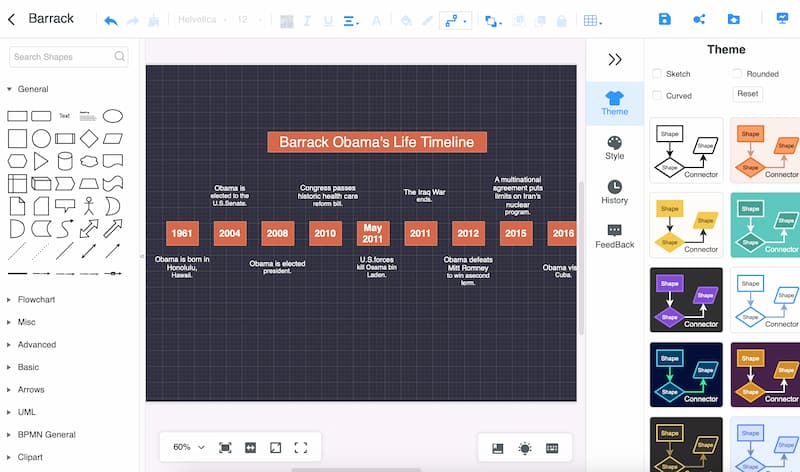Select the actor stick figure shape
800x472 pixels.
pos(89,206)
